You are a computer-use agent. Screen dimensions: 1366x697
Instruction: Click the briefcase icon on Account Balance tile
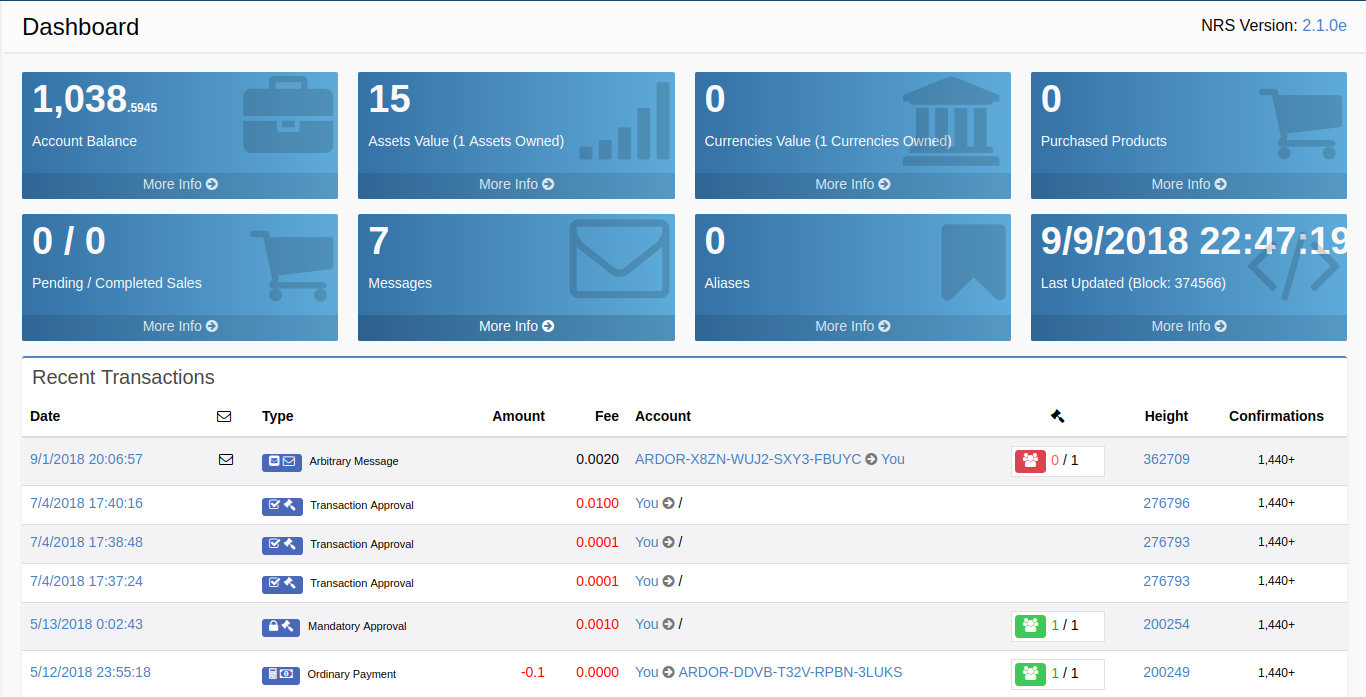(x=288, y=119)
